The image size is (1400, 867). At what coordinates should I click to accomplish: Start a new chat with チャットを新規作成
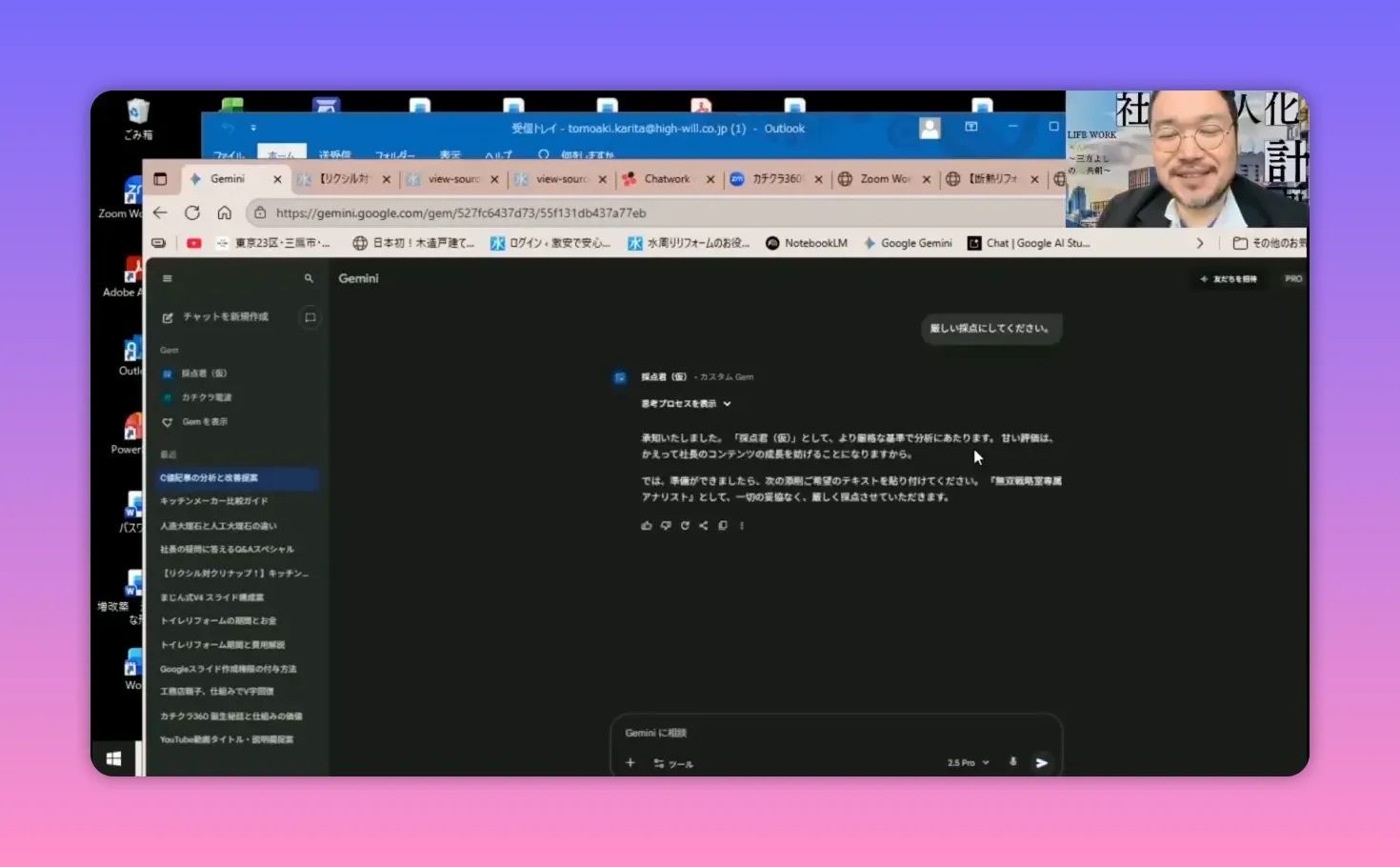click(220, 316)
